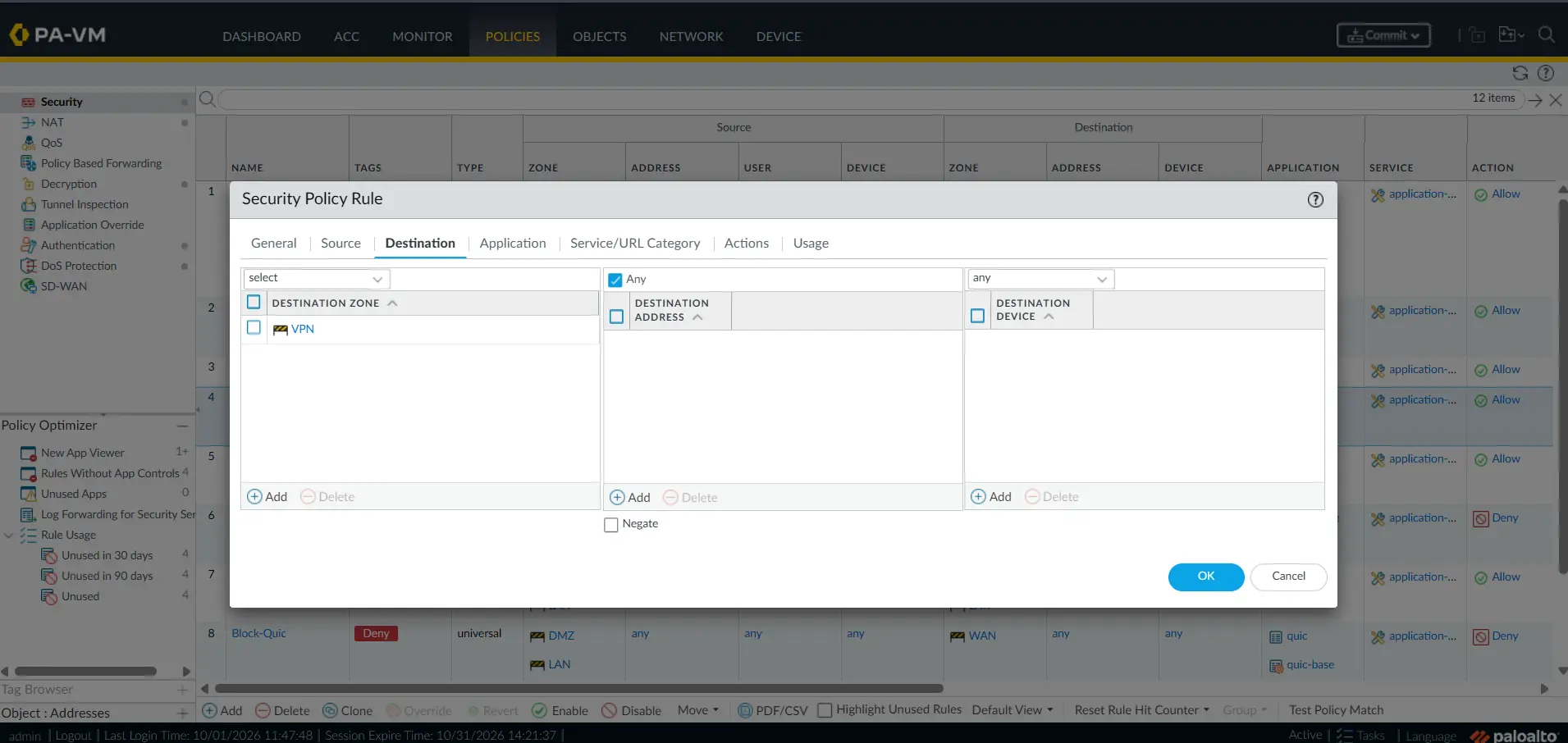Click the filter search icon above the table
This screenshot has width=1568, height=743.
(x=207, y=99)
